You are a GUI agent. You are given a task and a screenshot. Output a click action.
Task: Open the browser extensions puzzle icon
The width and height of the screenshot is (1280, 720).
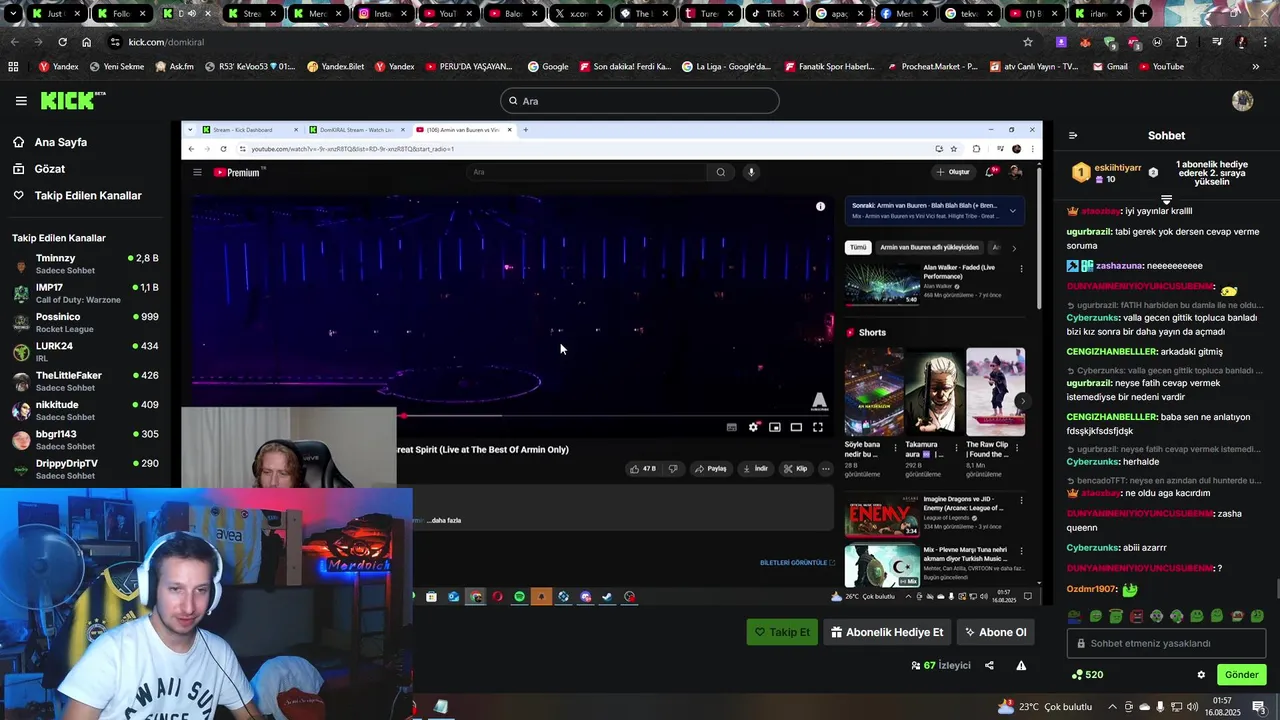pyautogui.click(x=1182, y=42)
